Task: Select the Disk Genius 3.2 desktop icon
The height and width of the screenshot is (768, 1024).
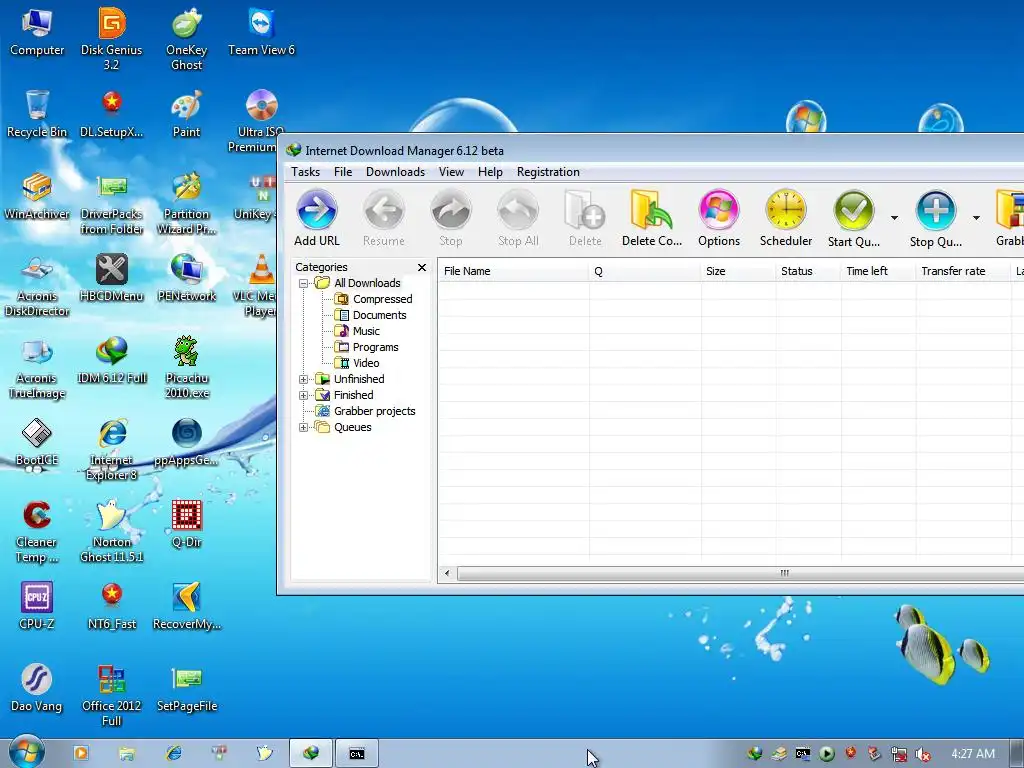Action: click(112, 39)
